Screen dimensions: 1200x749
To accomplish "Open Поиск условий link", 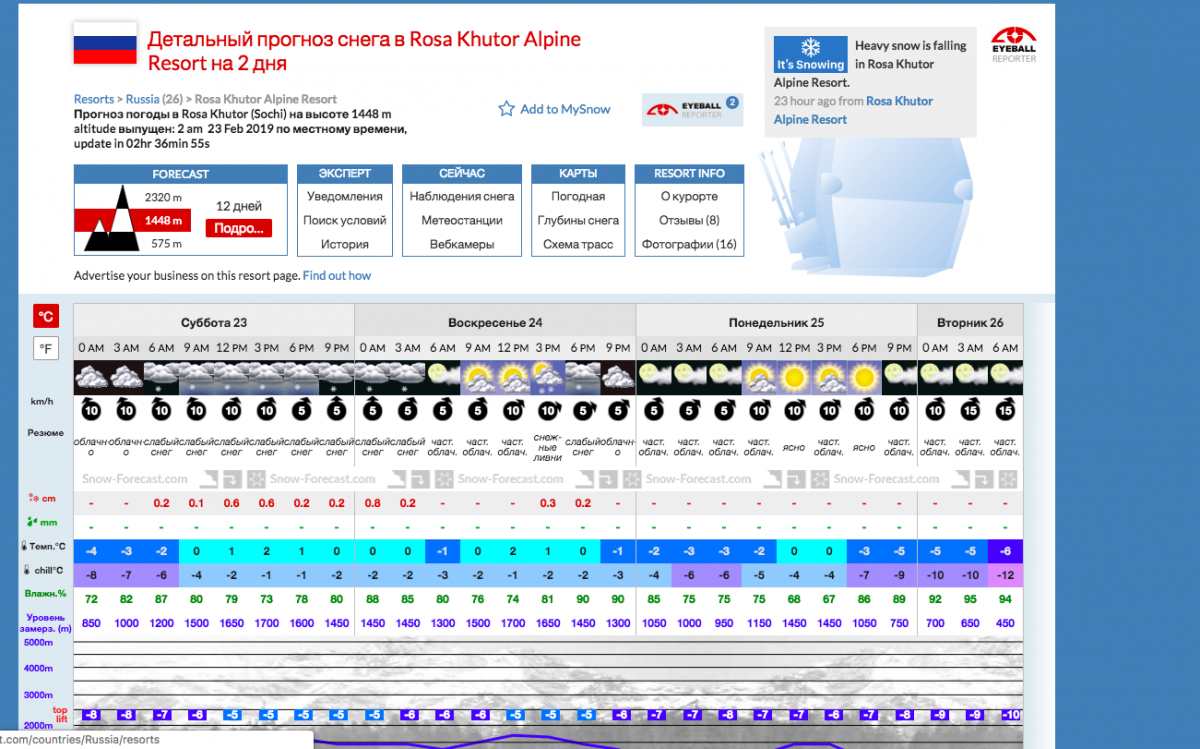I will coord(345,220).
